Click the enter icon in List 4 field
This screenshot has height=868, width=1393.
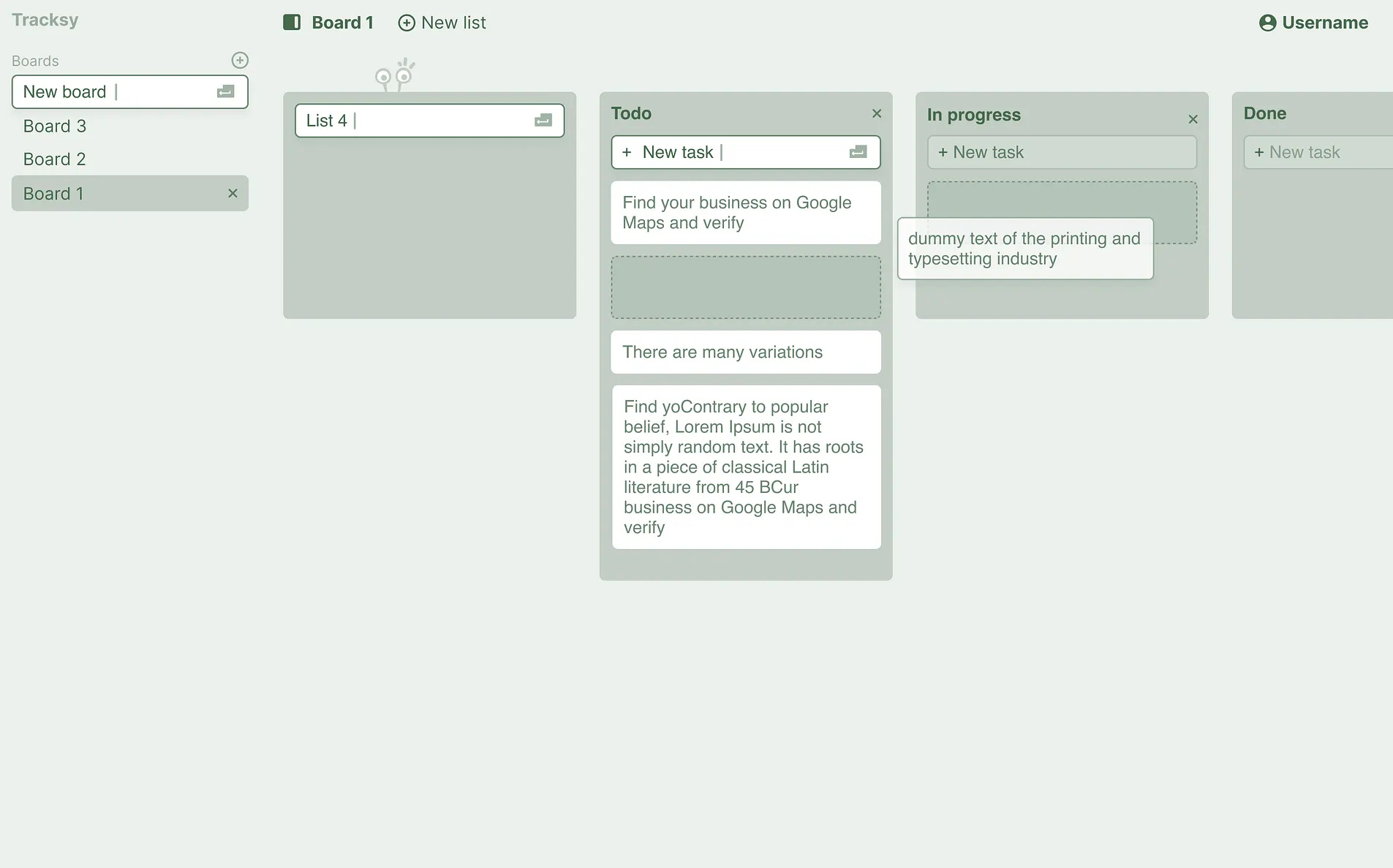543,121
